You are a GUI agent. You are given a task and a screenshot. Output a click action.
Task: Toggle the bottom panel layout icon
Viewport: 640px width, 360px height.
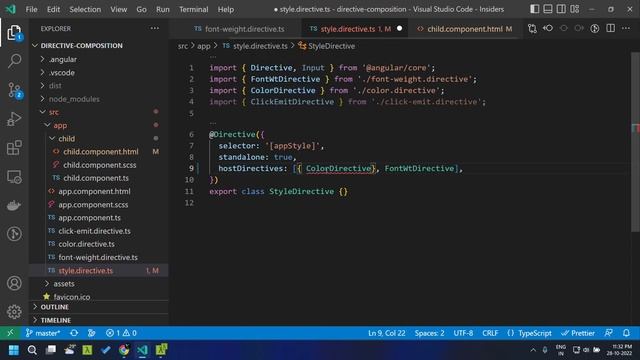(548, 9)
